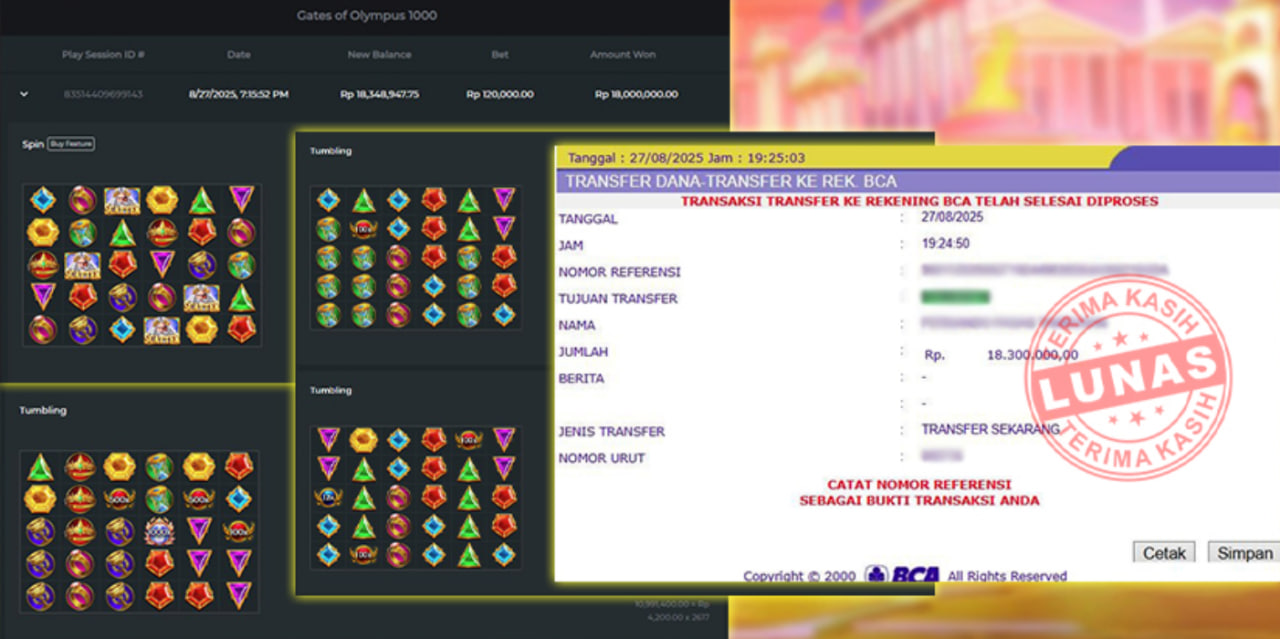Click the Amount Won column header

[623, 55]
